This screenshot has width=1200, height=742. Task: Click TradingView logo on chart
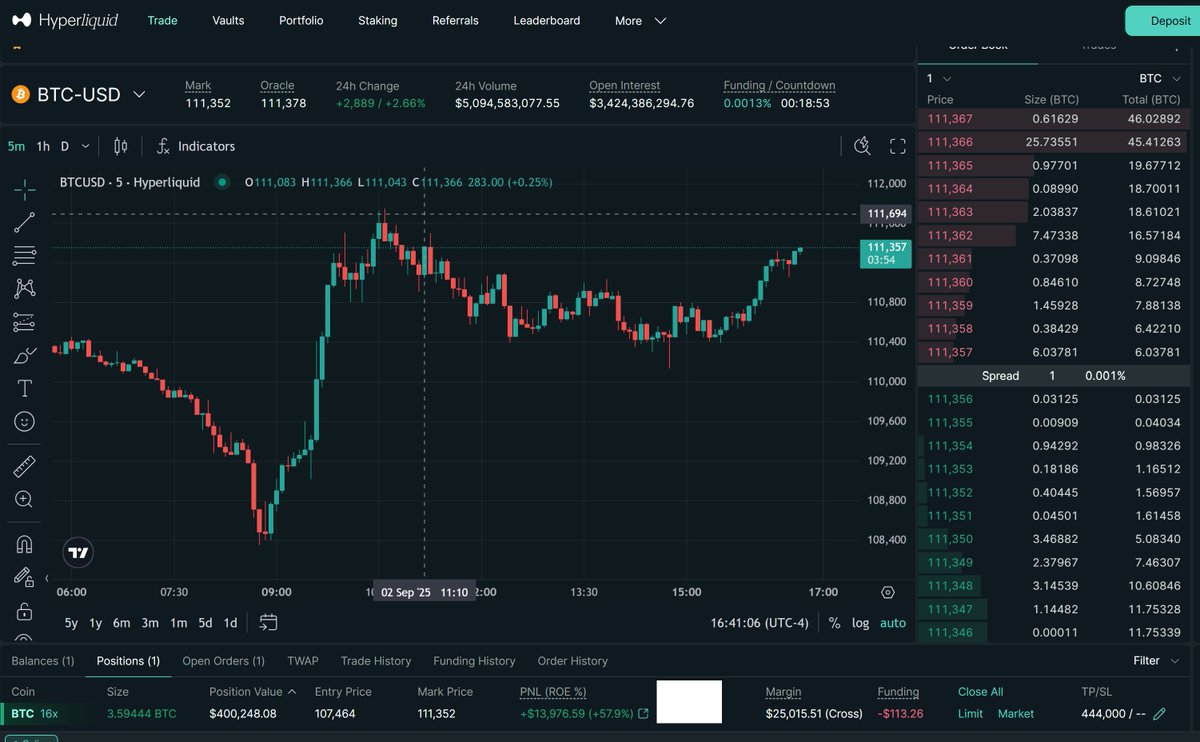[78, 552]
